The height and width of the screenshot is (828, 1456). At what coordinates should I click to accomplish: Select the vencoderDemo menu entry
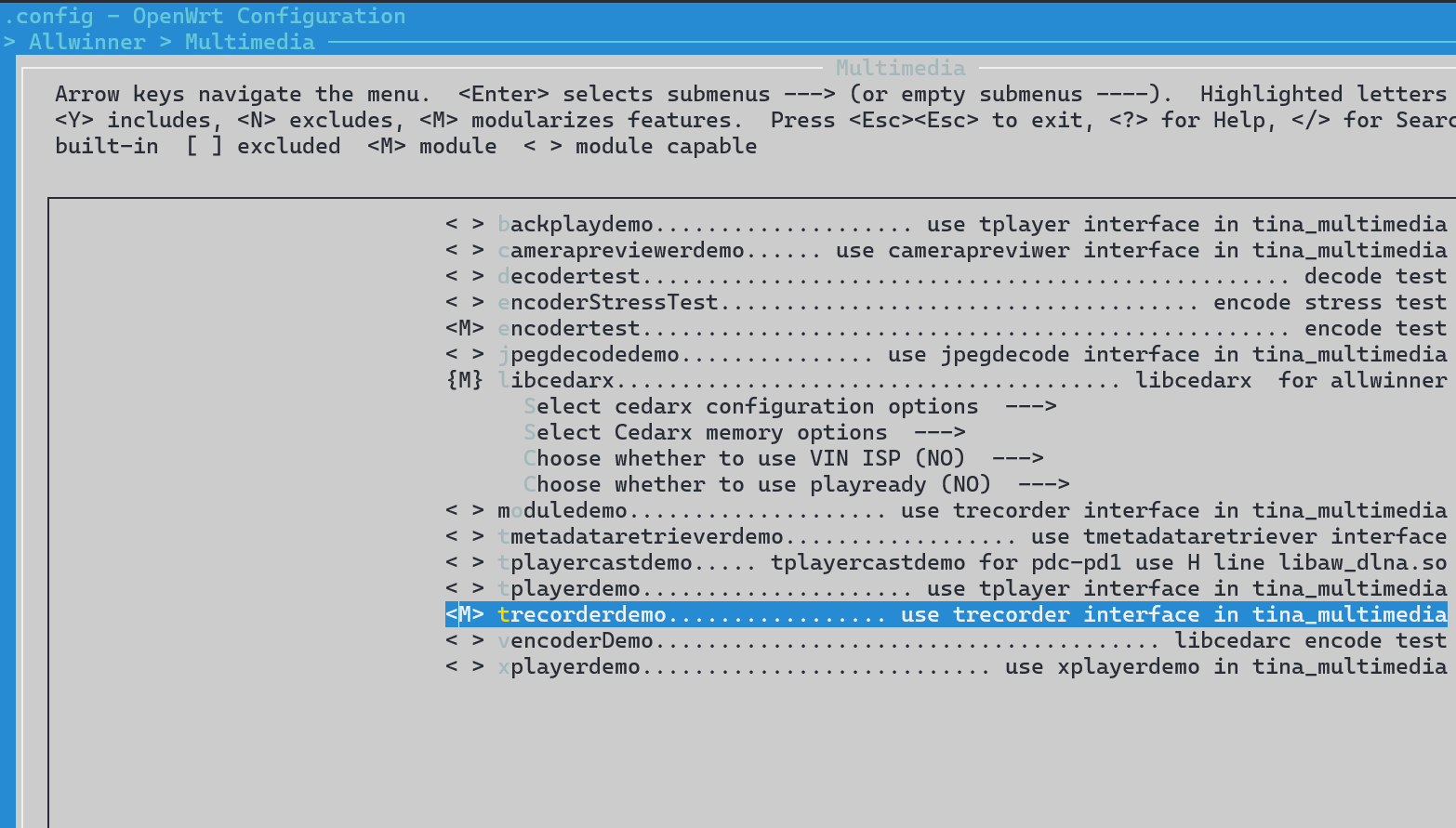(946, 640)
